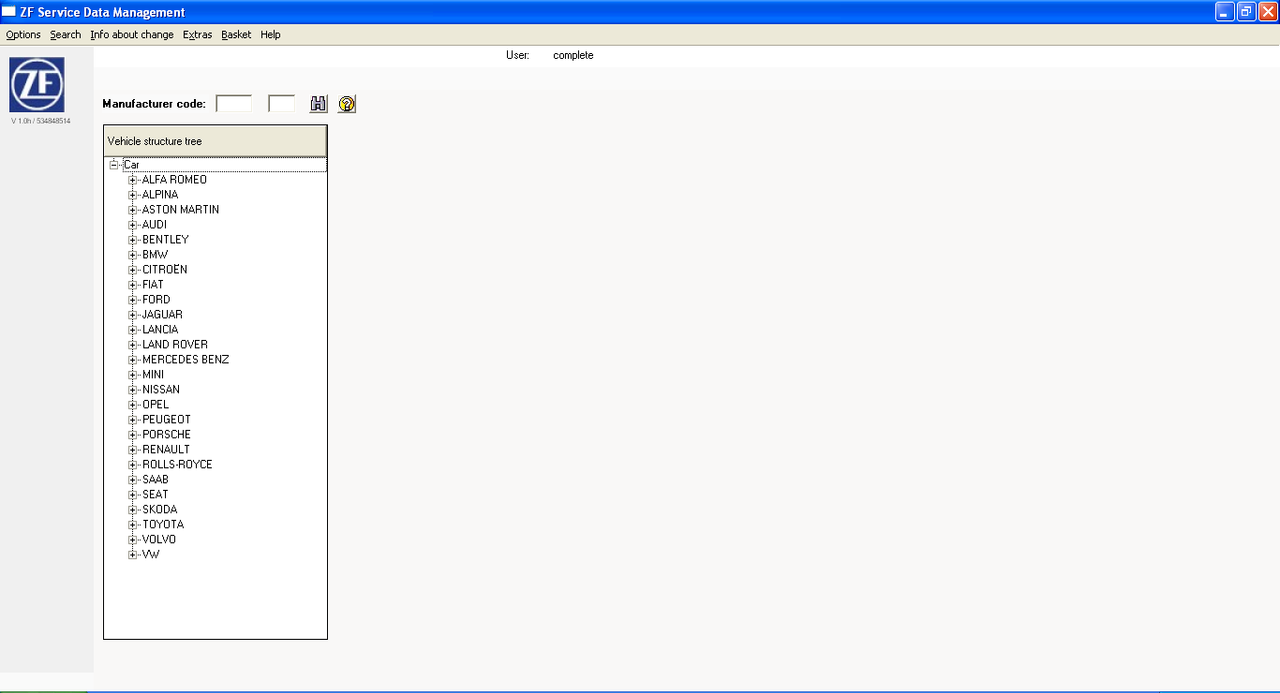The height and width of the screenshot is (693, 1280).
Task: Select SEAT in the tree
Action: click(155, 495)
